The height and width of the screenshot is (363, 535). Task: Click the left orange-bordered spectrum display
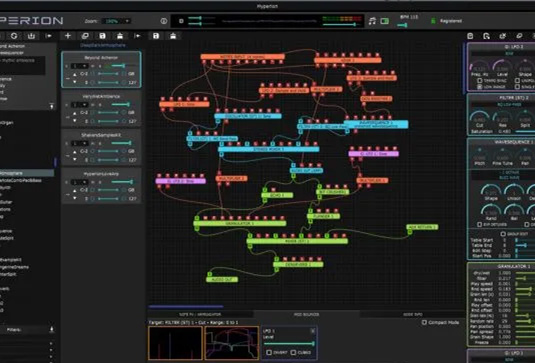click(175, 343)
